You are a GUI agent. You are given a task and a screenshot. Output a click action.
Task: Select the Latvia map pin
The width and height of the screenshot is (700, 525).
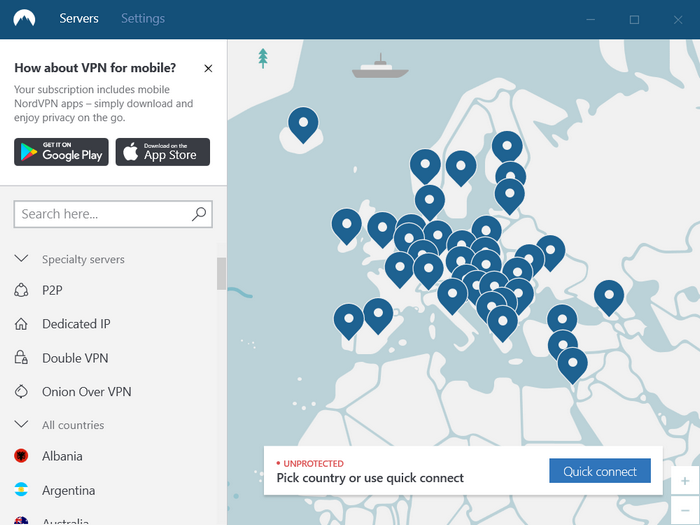tap(509, 196)
